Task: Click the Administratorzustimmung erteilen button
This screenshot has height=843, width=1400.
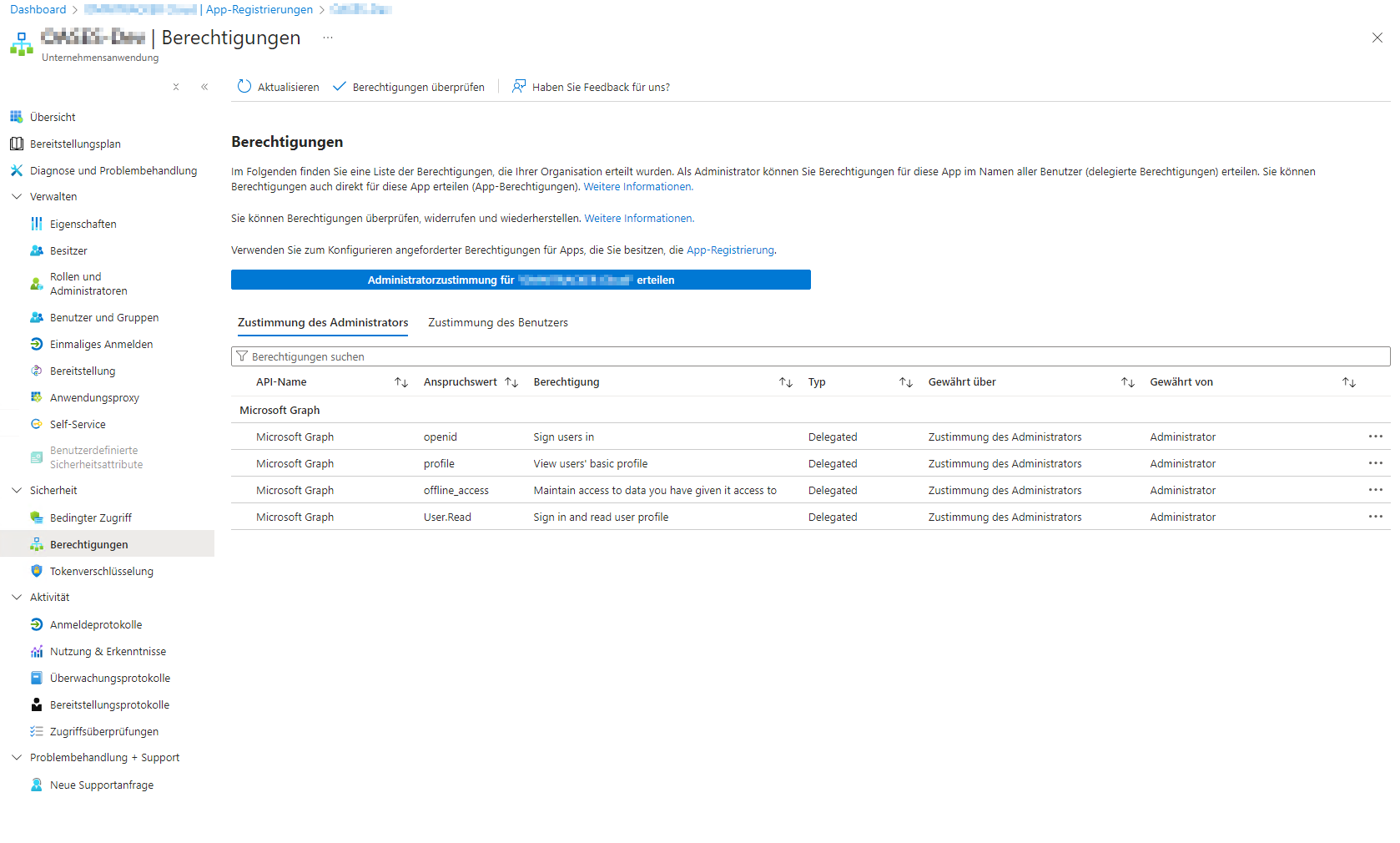Action: 521,280
